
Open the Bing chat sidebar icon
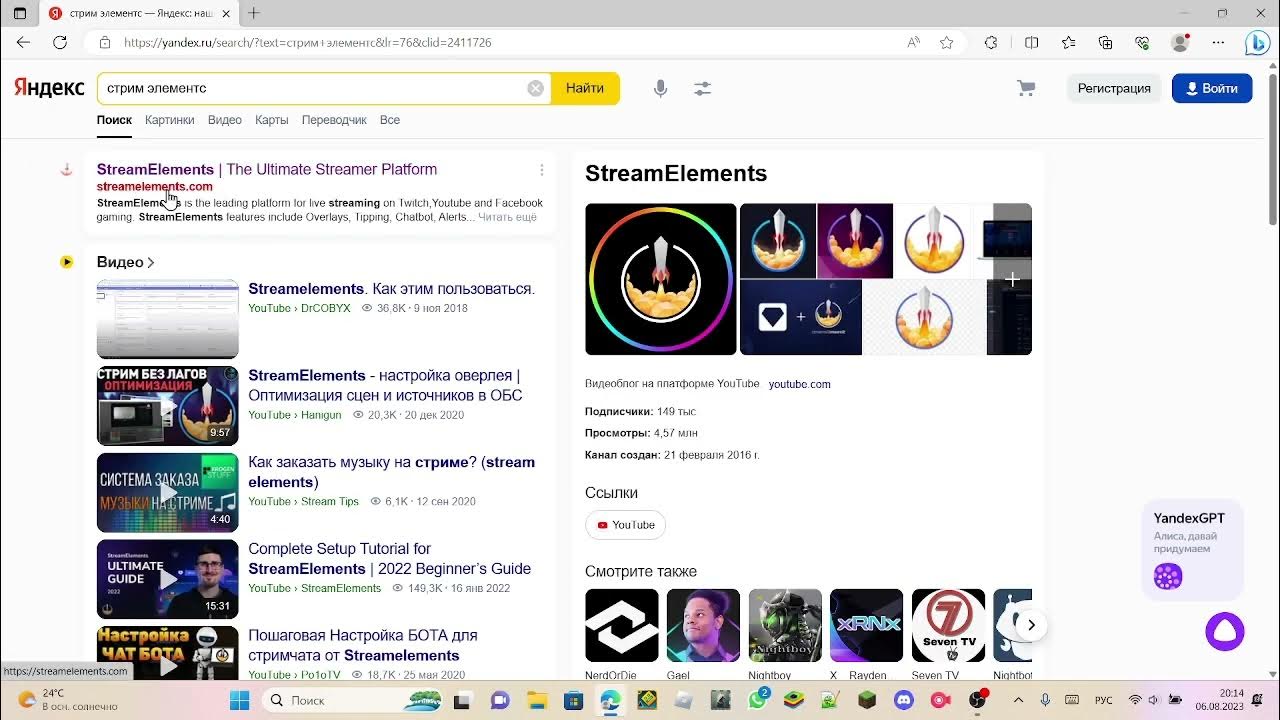[x=1258, y=43]
